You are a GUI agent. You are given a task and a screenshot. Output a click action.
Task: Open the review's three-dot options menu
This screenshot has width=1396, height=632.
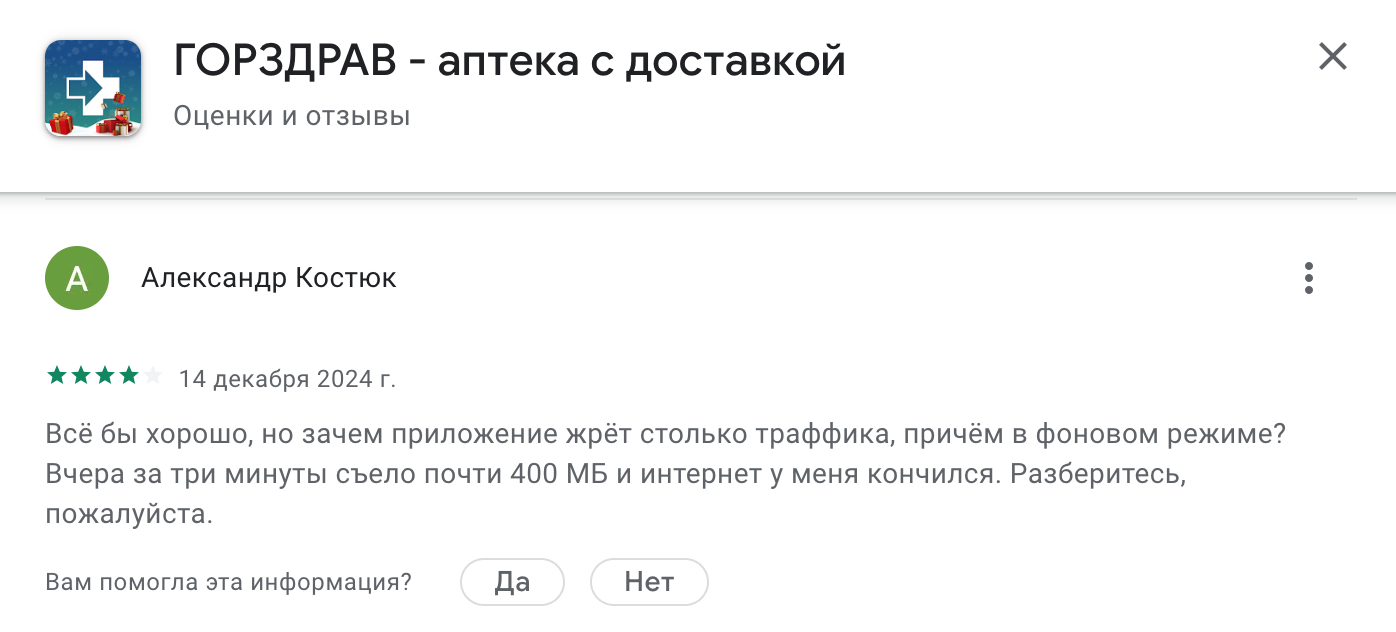(1308, 278)
